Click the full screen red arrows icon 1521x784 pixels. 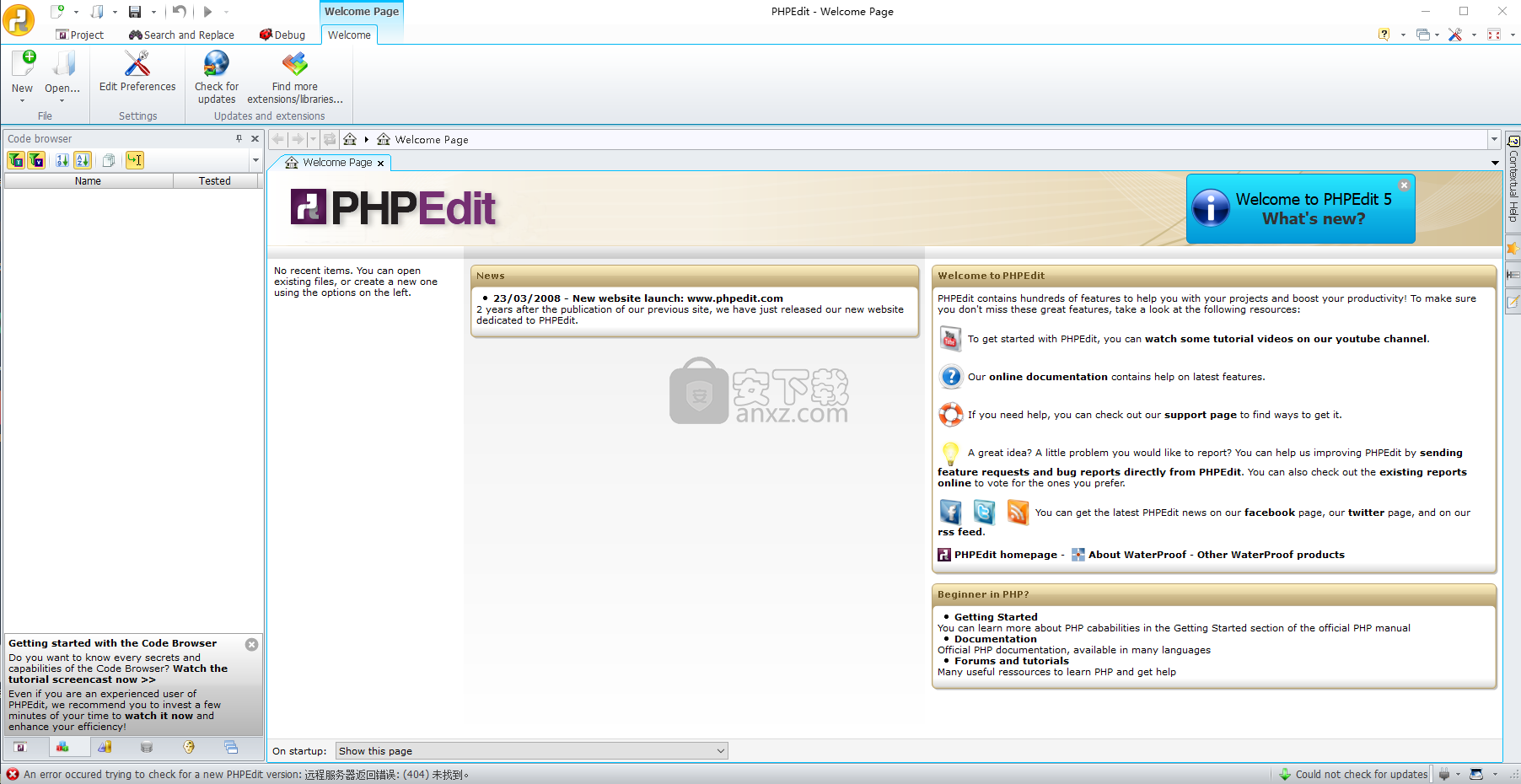tap(1494, 35)
